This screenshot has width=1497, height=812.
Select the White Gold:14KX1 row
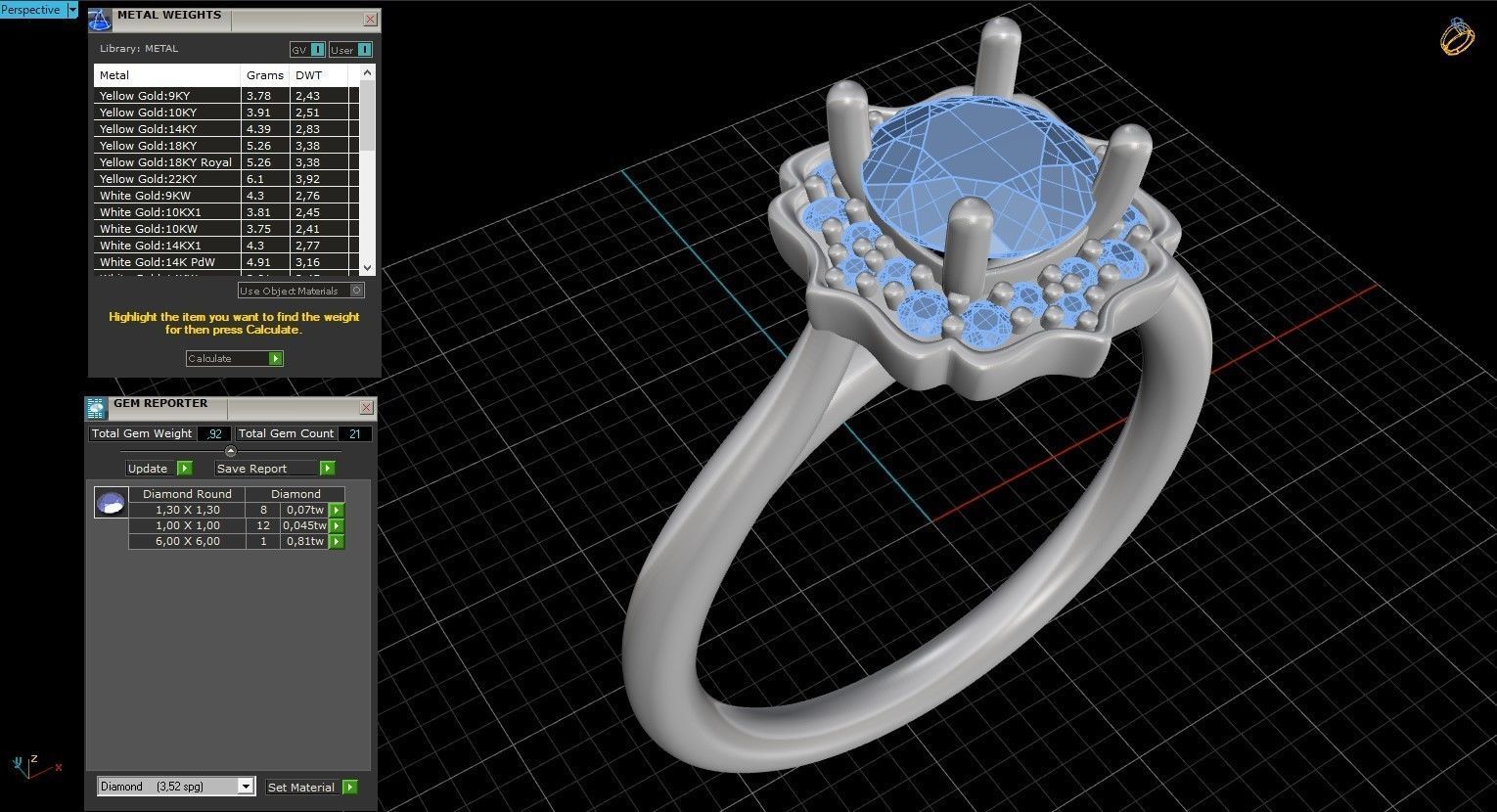(227, 246)
